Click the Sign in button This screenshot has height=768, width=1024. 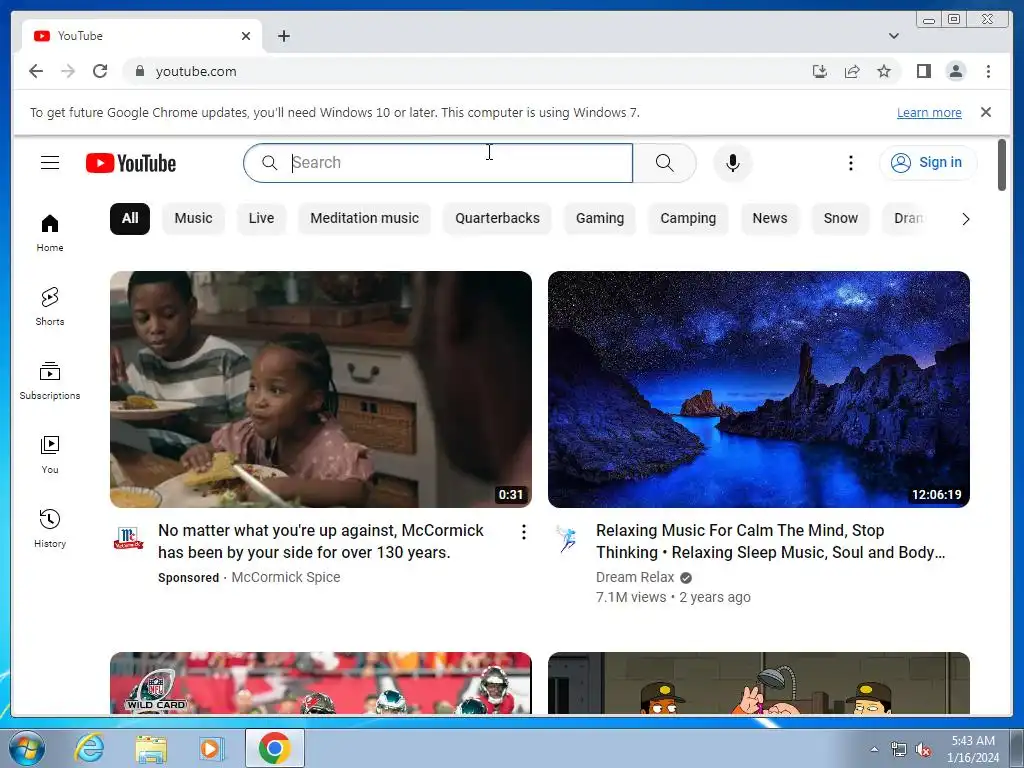point(928,163)
